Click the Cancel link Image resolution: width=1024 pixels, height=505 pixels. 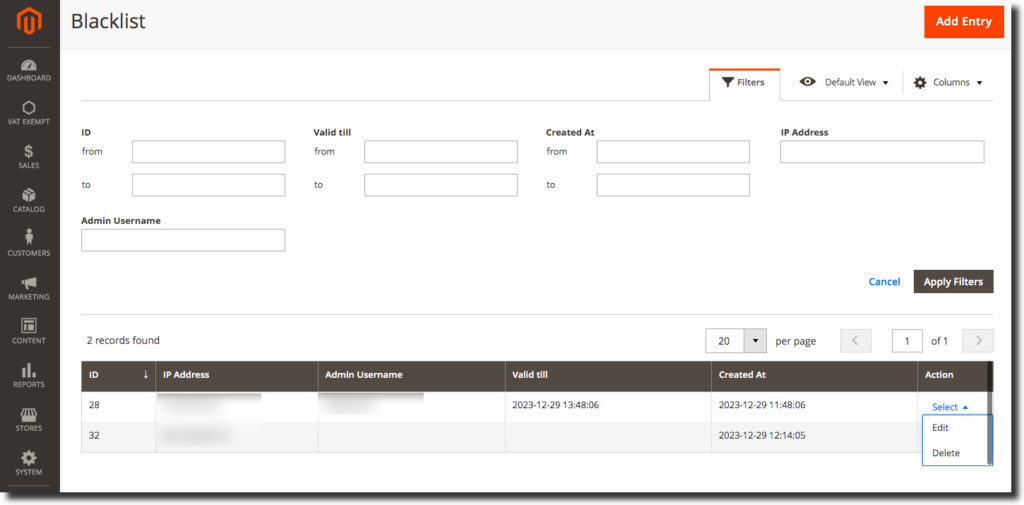coord(884,282)
